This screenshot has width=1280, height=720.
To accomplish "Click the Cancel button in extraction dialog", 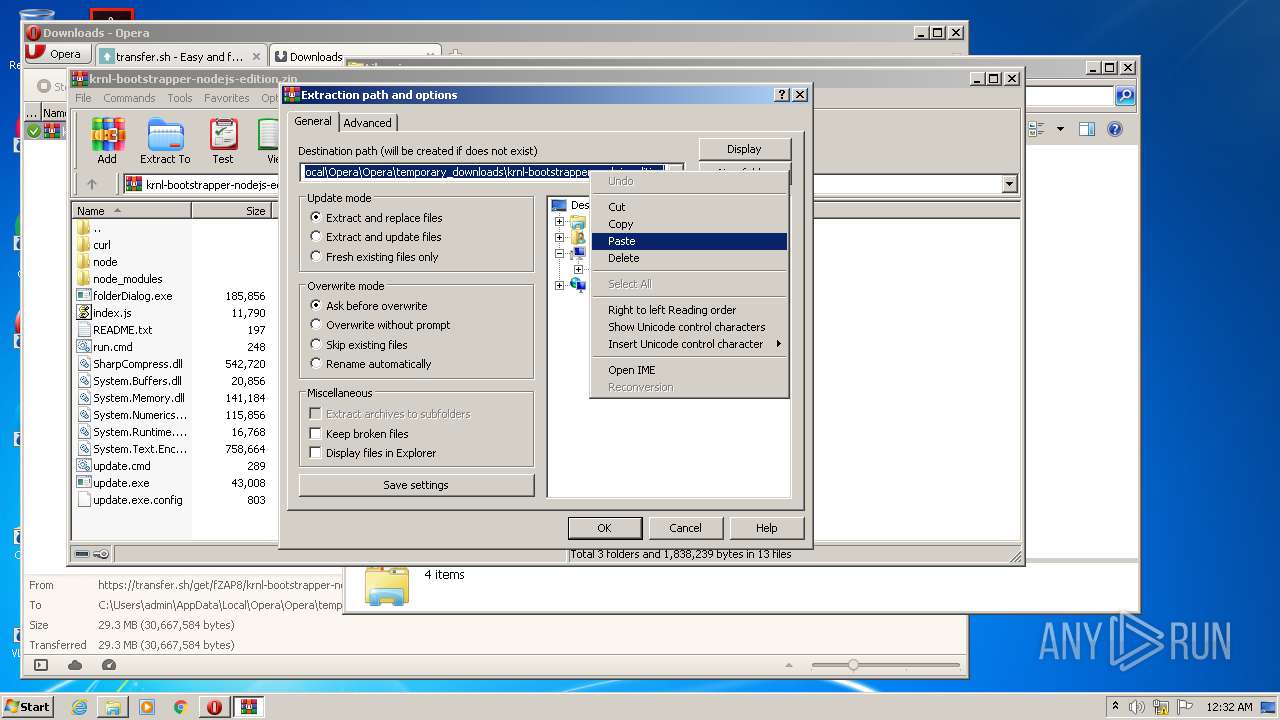I will [685, 528].
